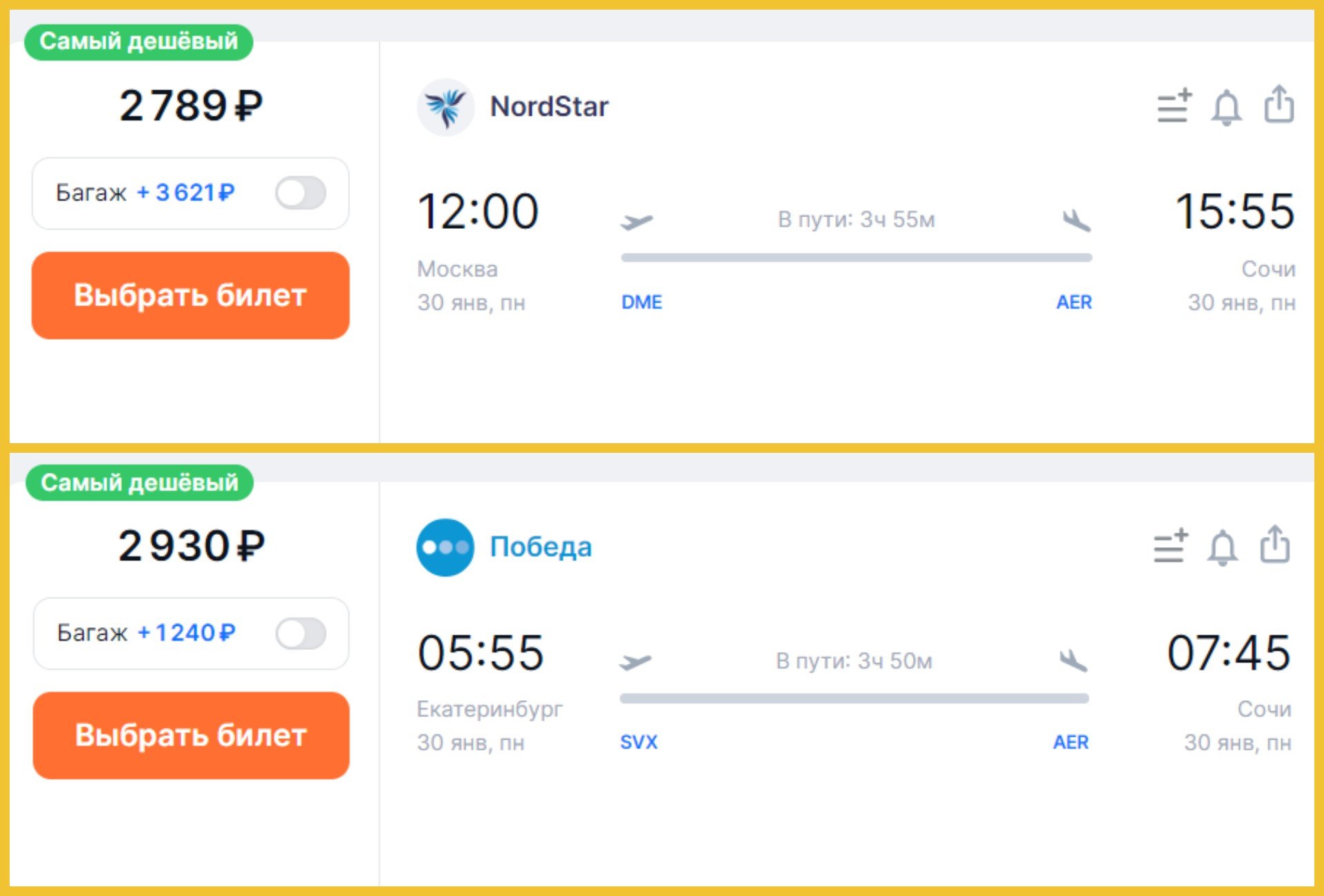Click AER code on NordStar flight
This screenshot has height=896, width=1324.
(x=1074, y=303)
